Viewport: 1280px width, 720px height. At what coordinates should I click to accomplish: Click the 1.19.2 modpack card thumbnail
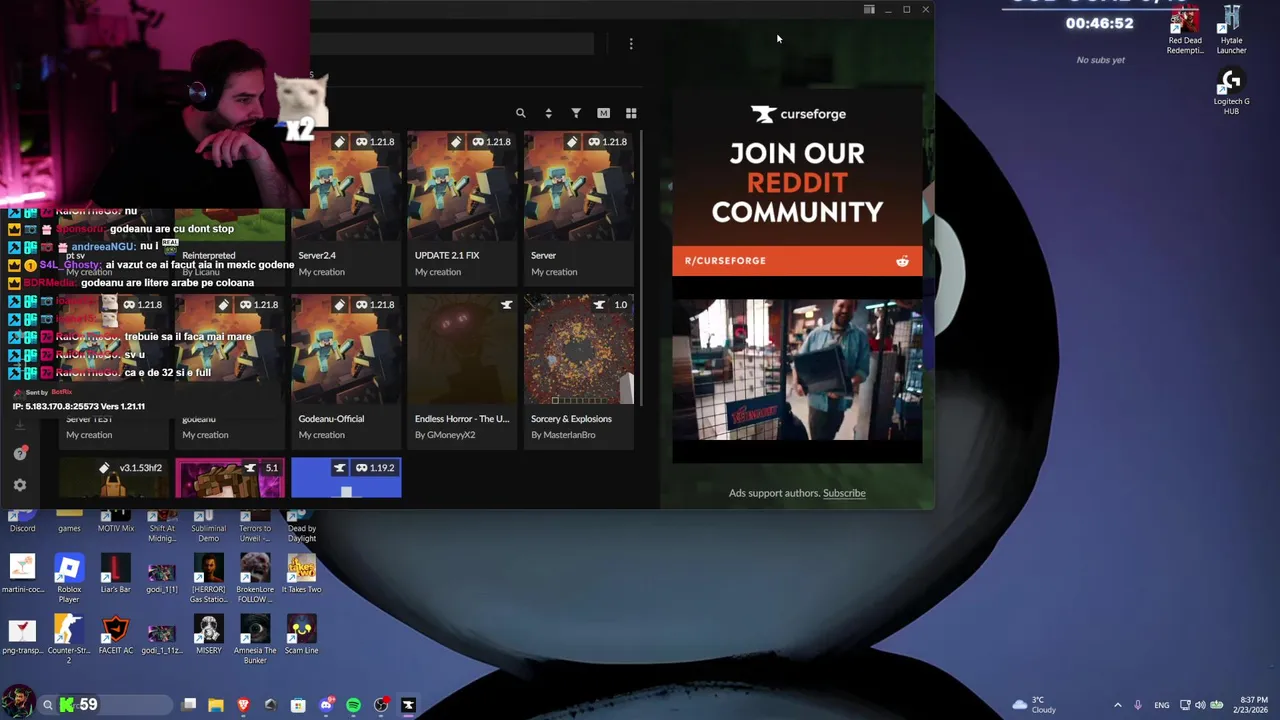(x=346, y=478)
